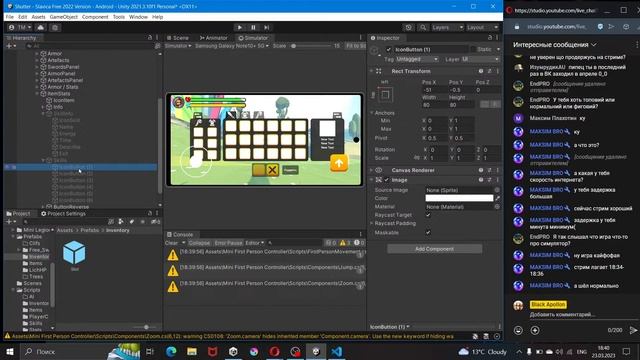This screenshot has height=360, width=640.
Task: Select the Jump.cs warning in the Console
Action: [266, 271]
